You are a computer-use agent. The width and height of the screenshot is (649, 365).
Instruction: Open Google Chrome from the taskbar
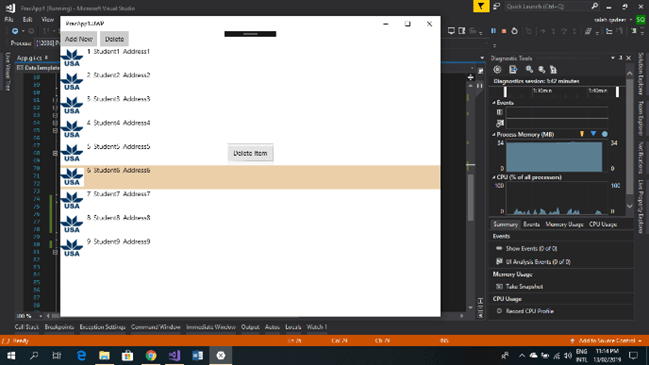[x=151, y=355]
